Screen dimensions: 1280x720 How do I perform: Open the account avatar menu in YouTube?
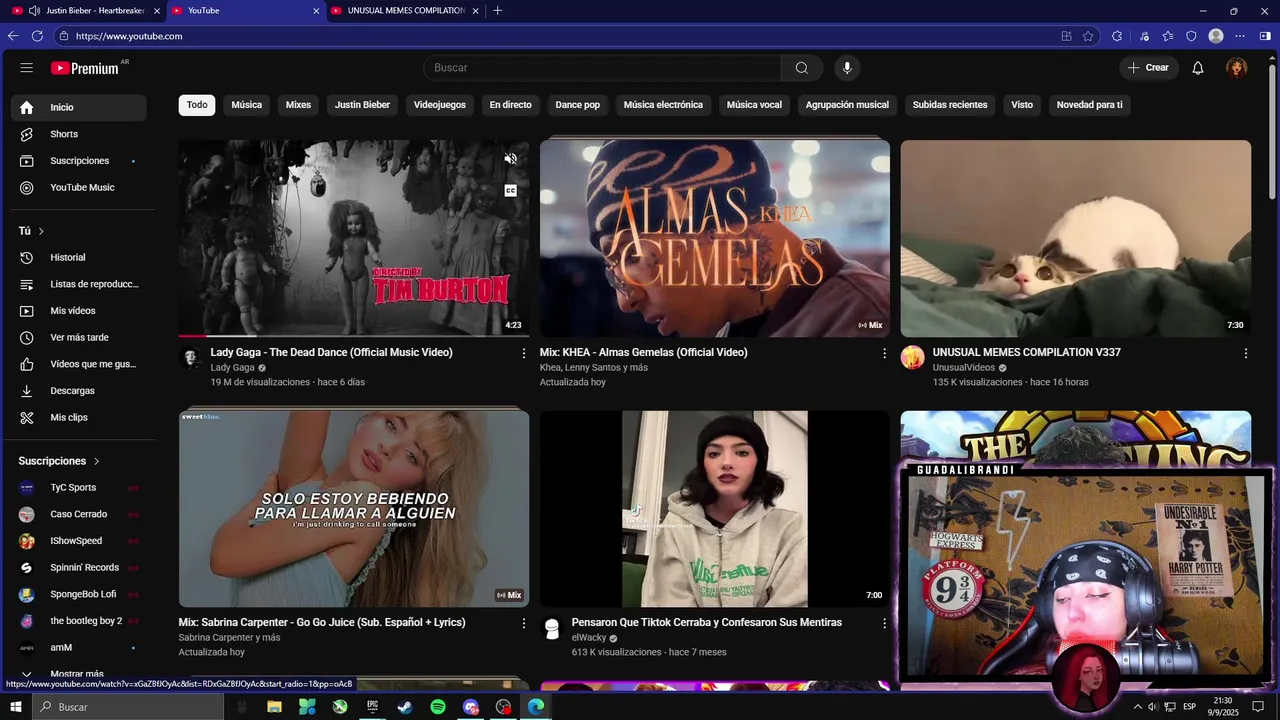1237,68
